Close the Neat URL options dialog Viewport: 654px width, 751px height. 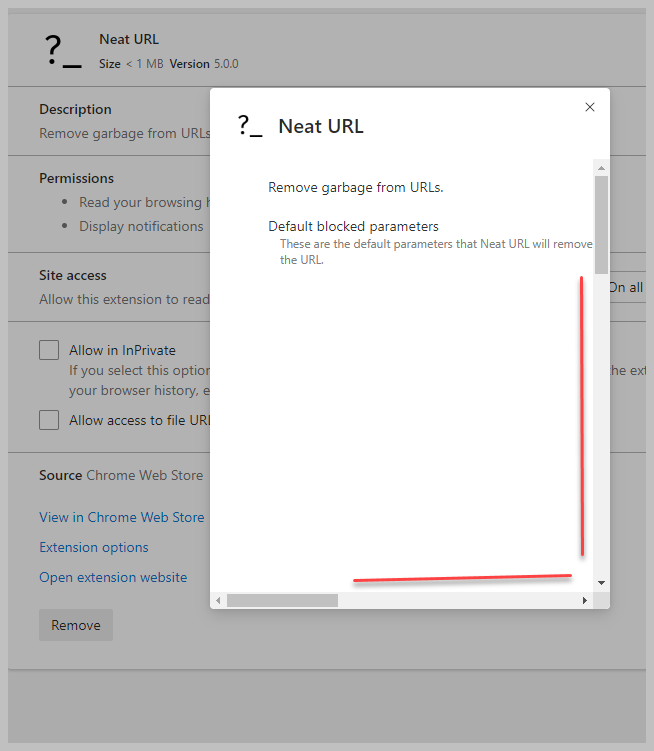coord(590,107)
